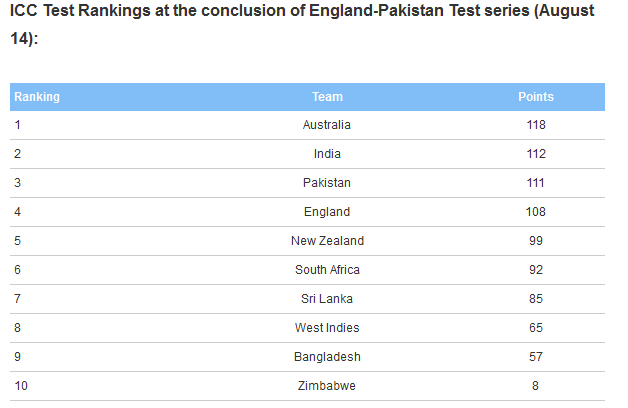This screenshot has width=628, height=408.
Task: Click the ICC Test Rankings heading text
Action: [302, 24]
